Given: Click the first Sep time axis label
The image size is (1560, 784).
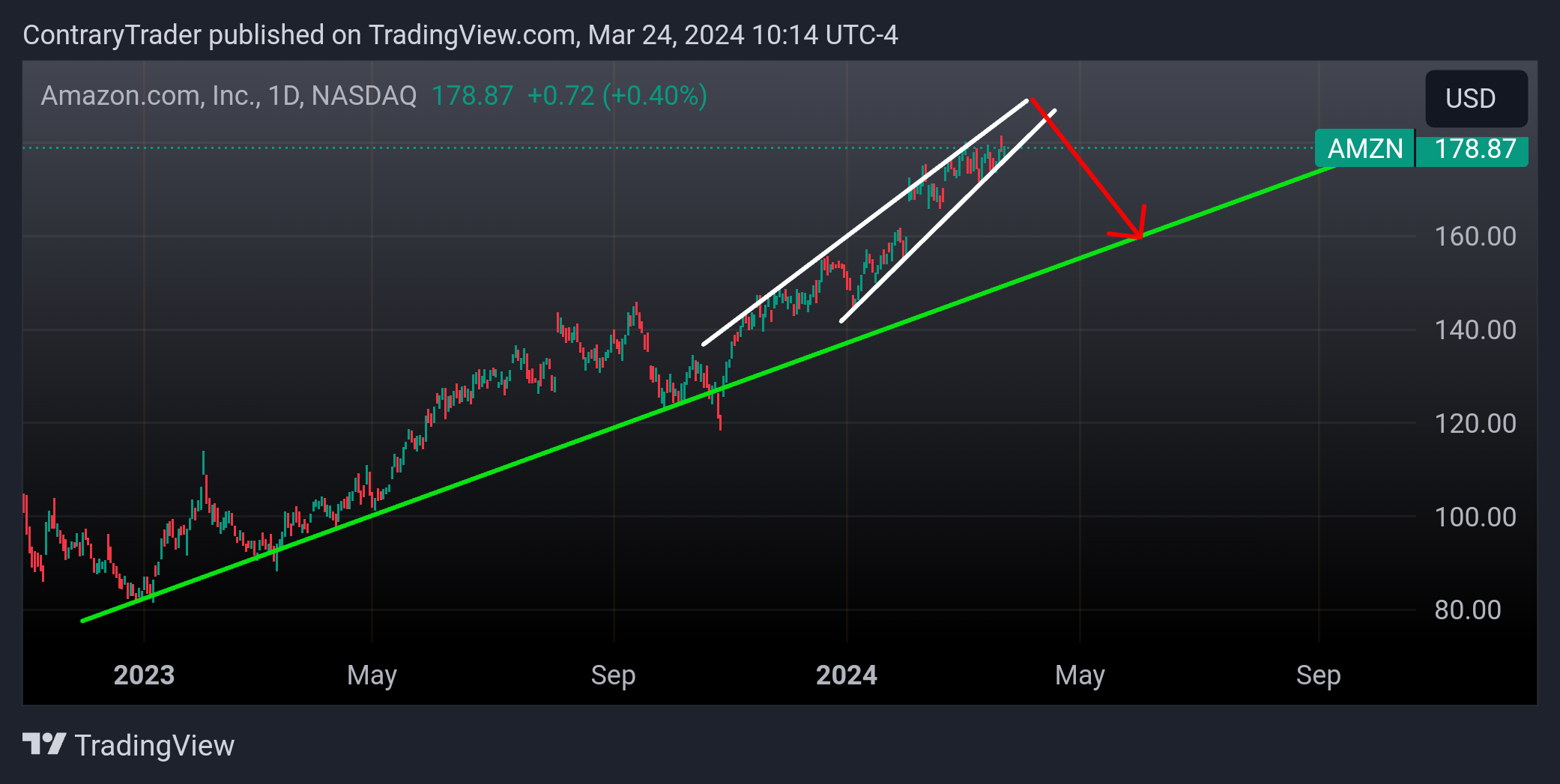Looking at the screenshot, I should 613,676.
